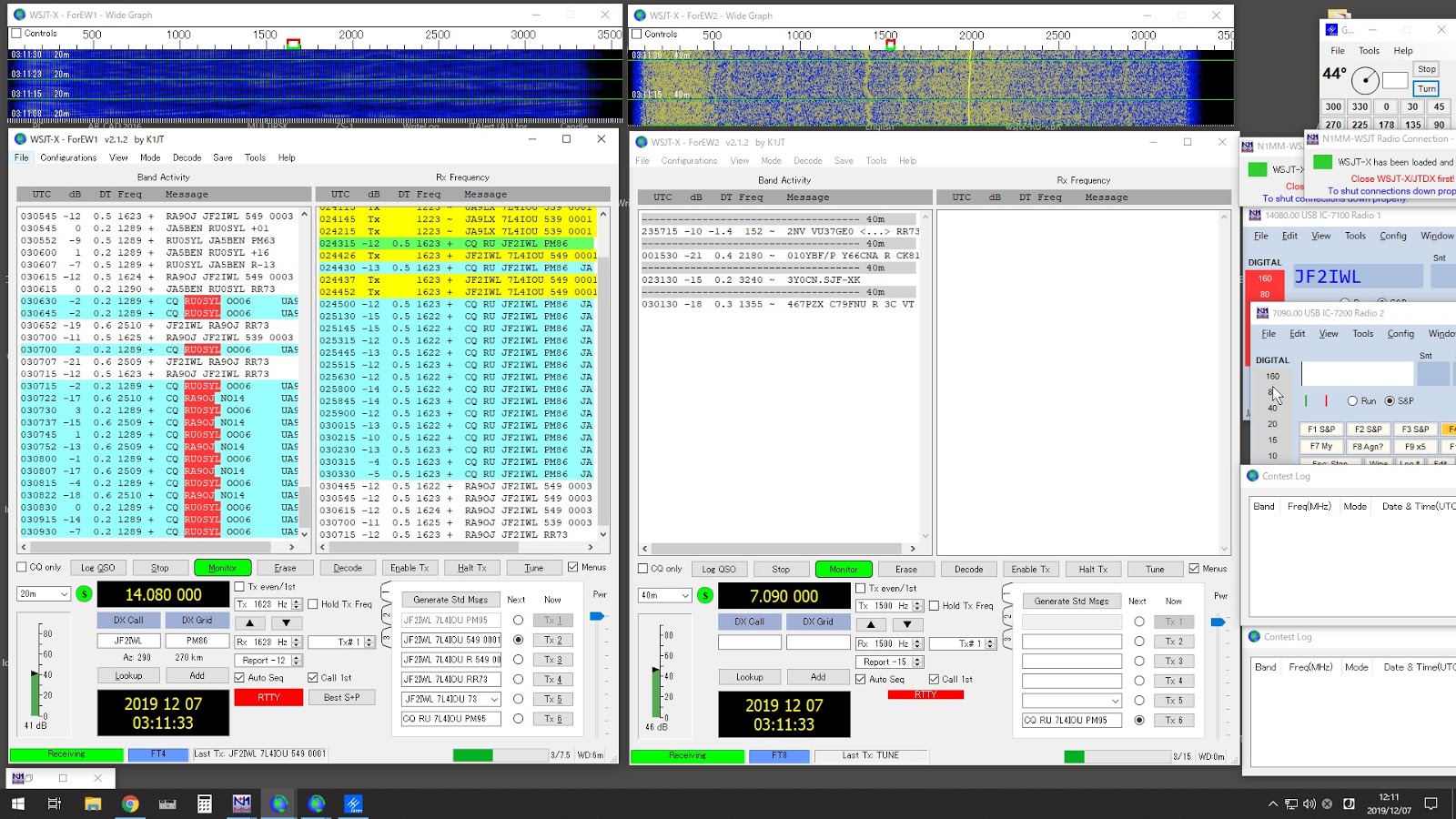Toggle Menus checkbox in ForEW2
Screen dimensions: 1456x819
[1194, 569]
